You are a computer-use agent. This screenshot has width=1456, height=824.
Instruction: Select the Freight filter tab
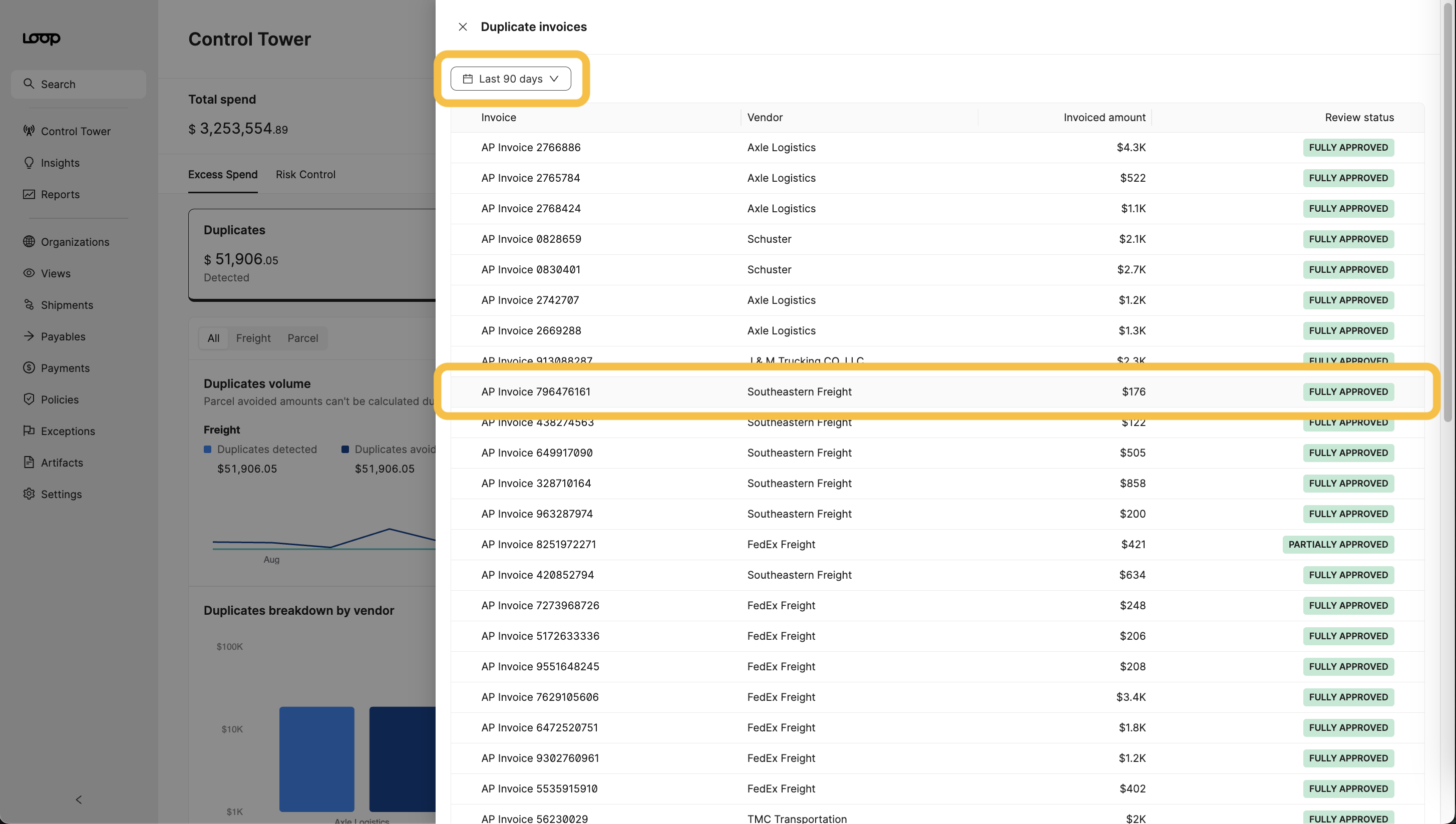[253, 338]
